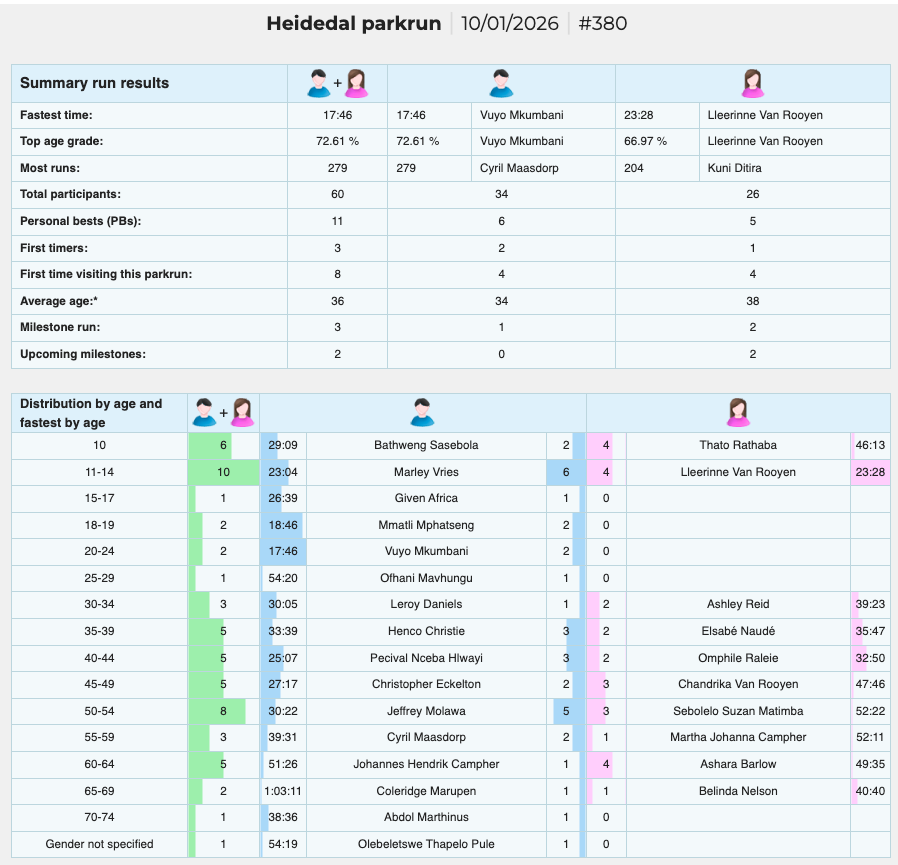
Task: Select Marley Vries in the 11-14 row
Action: point(426,472)
